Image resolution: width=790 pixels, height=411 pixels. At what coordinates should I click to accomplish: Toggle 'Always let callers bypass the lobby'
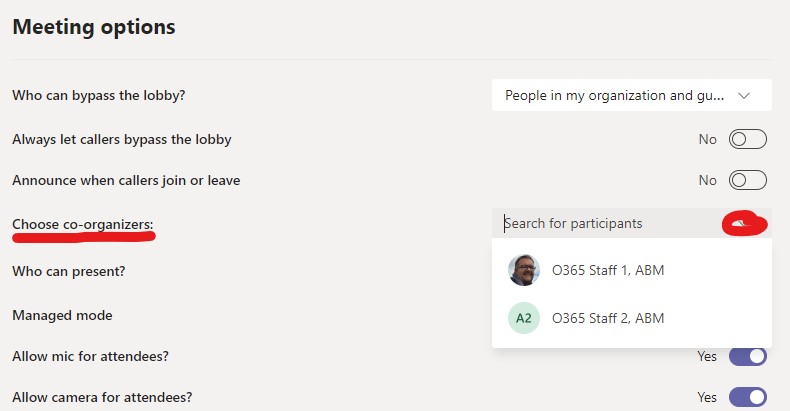[747, 139]
